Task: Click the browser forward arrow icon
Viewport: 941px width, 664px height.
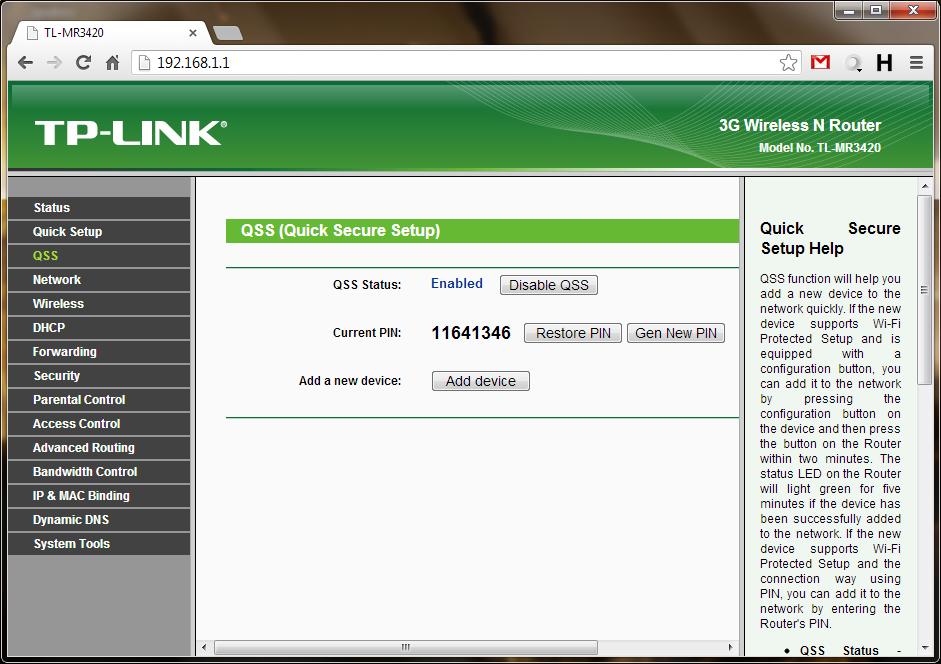Action: tap(54, 62)
